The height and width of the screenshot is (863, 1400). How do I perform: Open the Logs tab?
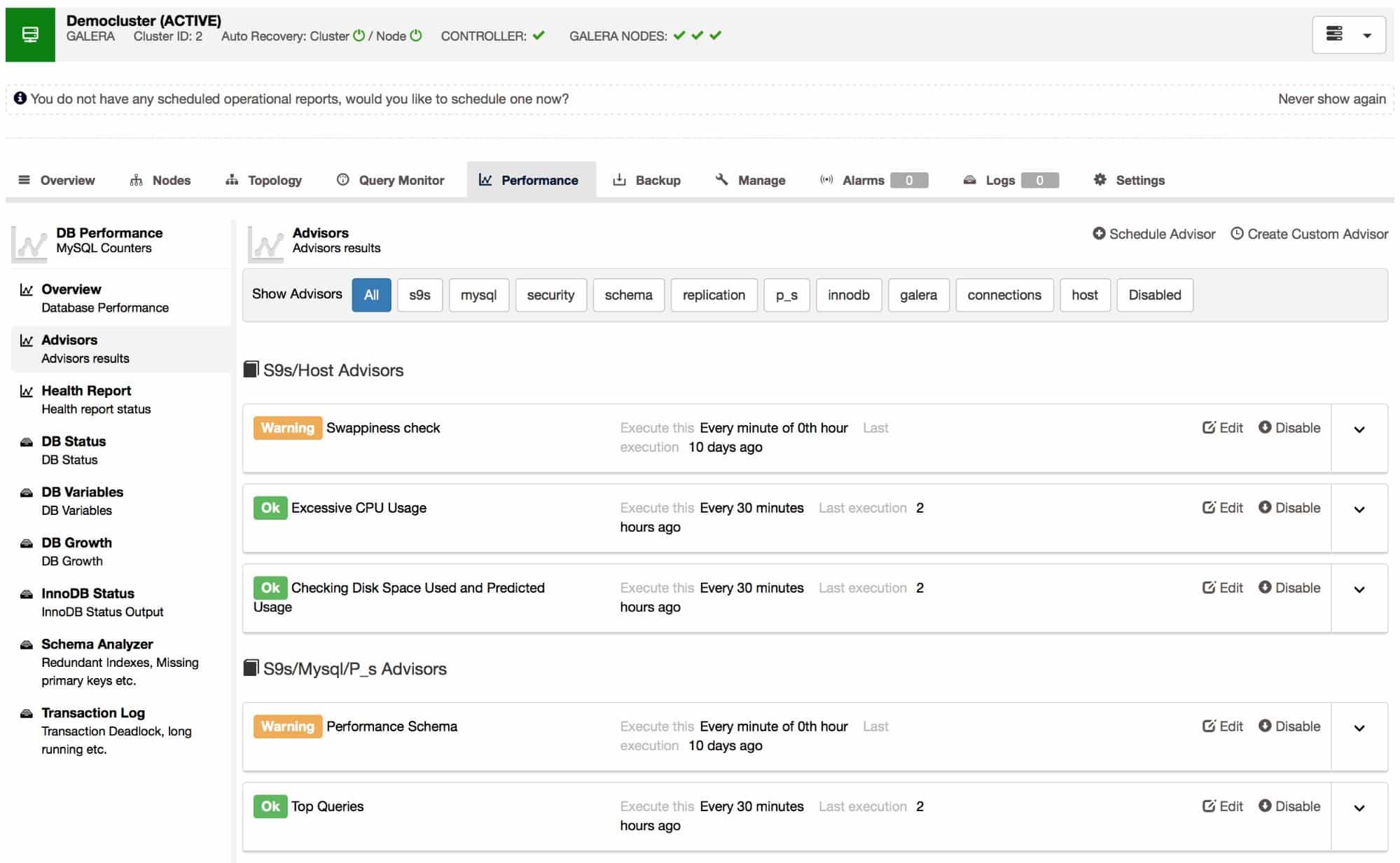(1011, 180)
